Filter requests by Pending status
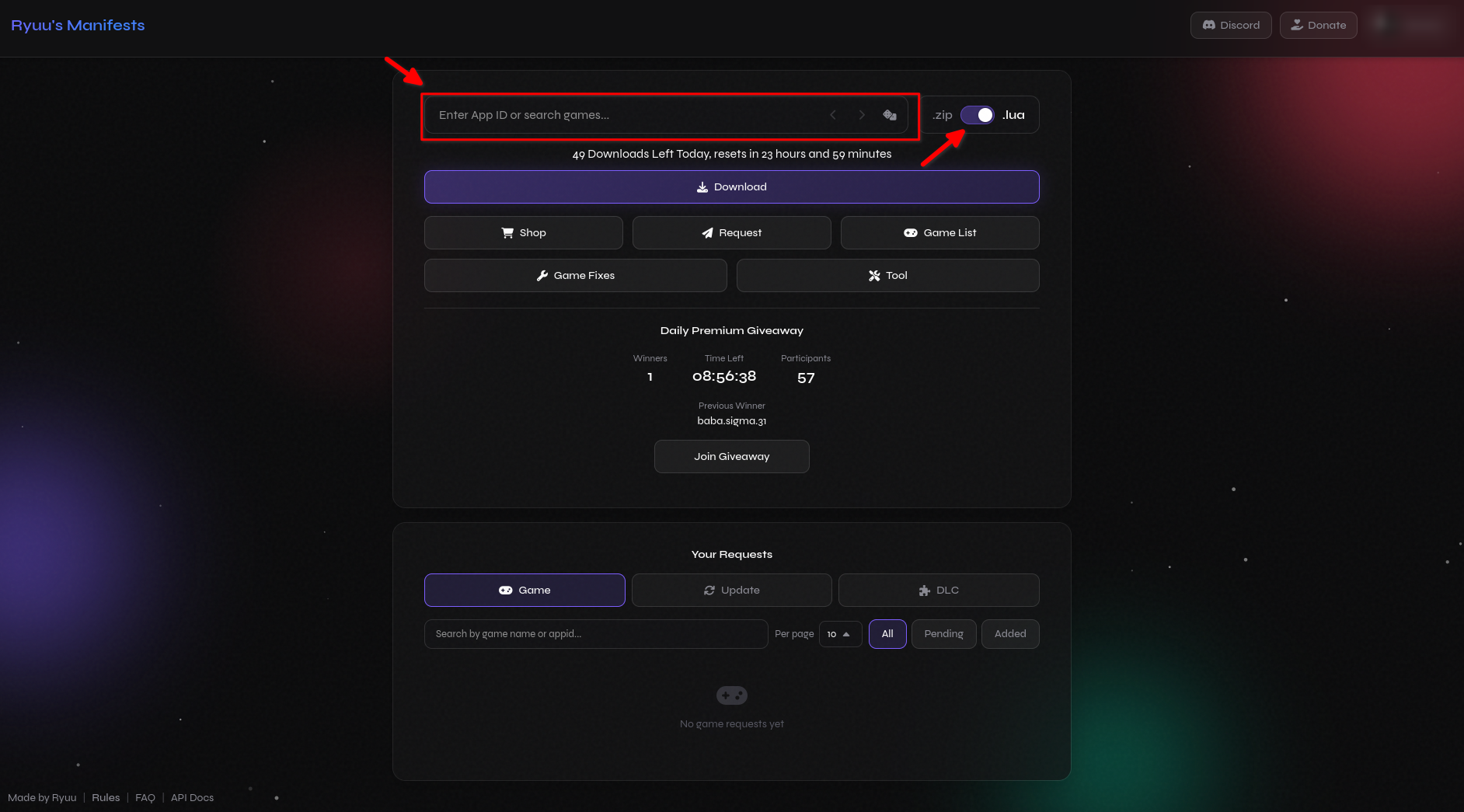The image size is (1464, 812). 944,634
